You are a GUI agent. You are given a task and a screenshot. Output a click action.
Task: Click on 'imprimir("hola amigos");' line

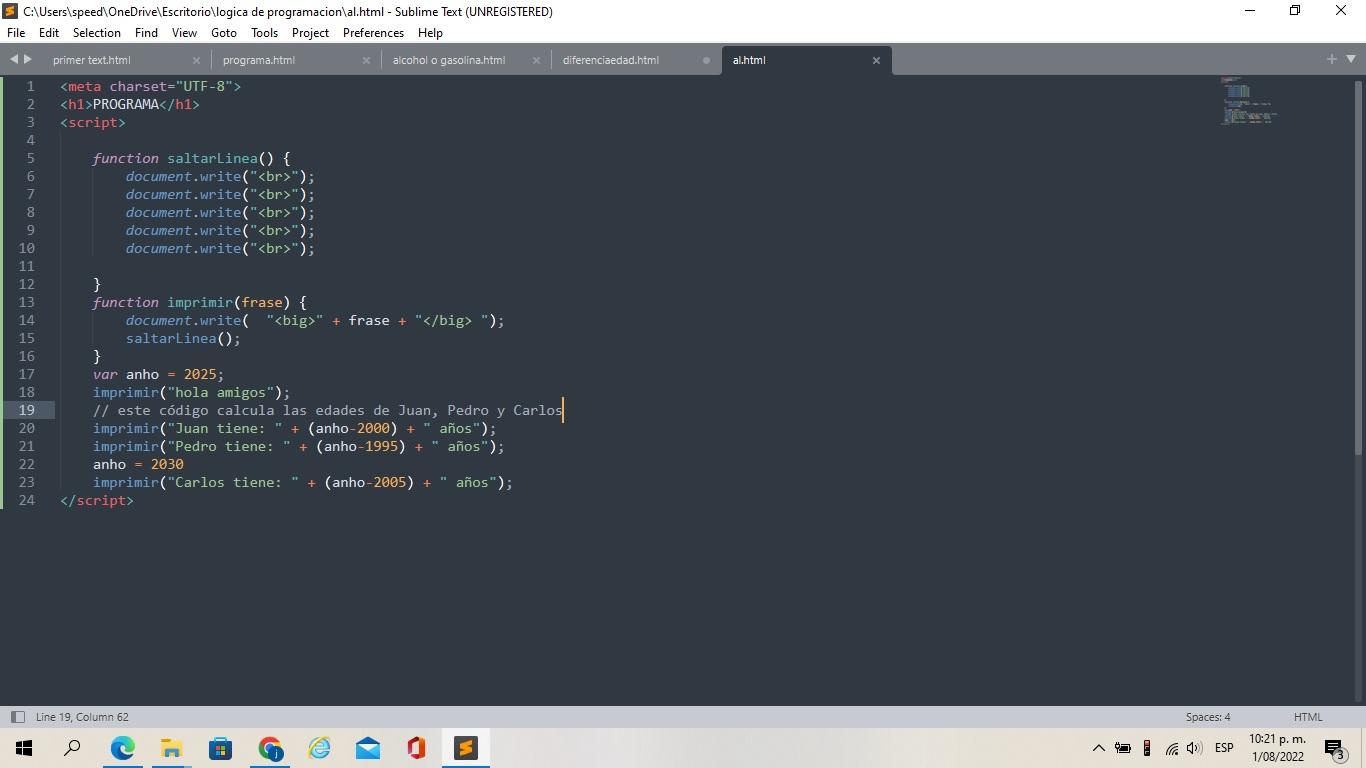click(x=191, y=392)
